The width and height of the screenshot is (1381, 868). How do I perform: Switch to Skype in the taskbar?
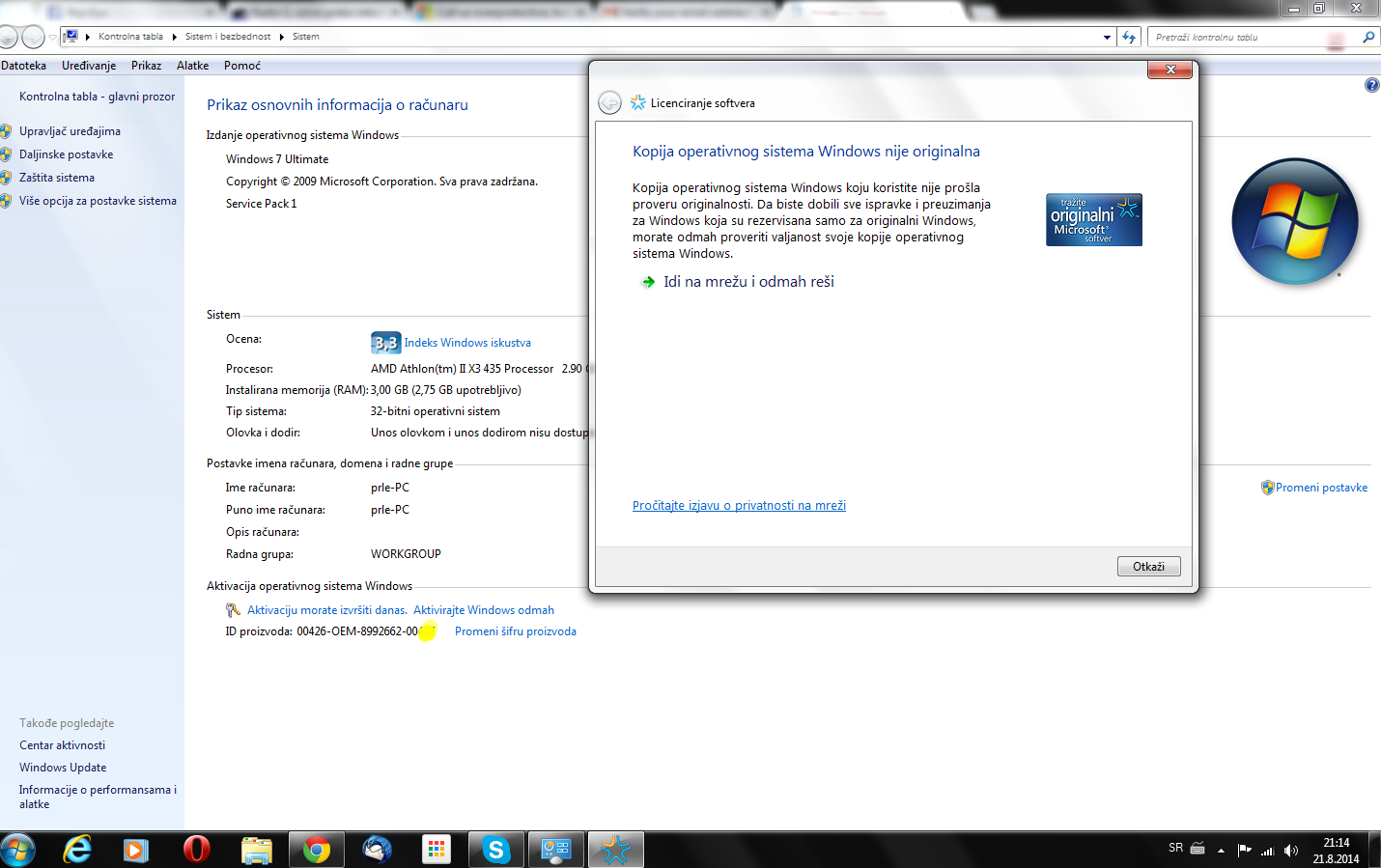tap(496, 850)
